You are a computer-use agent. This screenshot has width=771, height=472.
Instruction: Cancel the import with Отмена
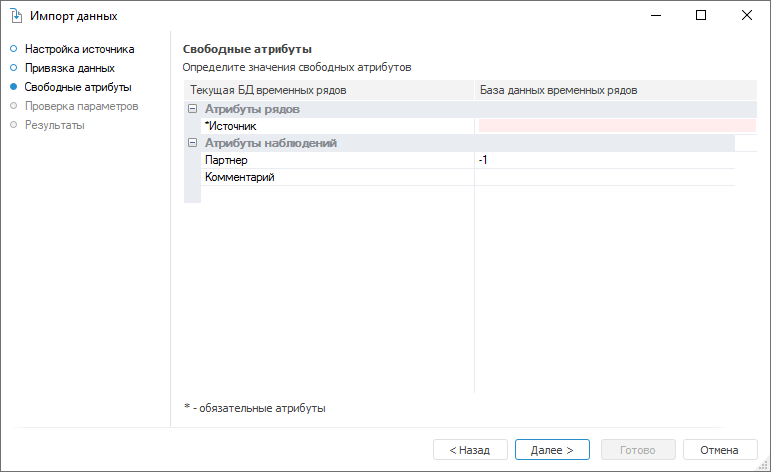click(x=718, y=450)
